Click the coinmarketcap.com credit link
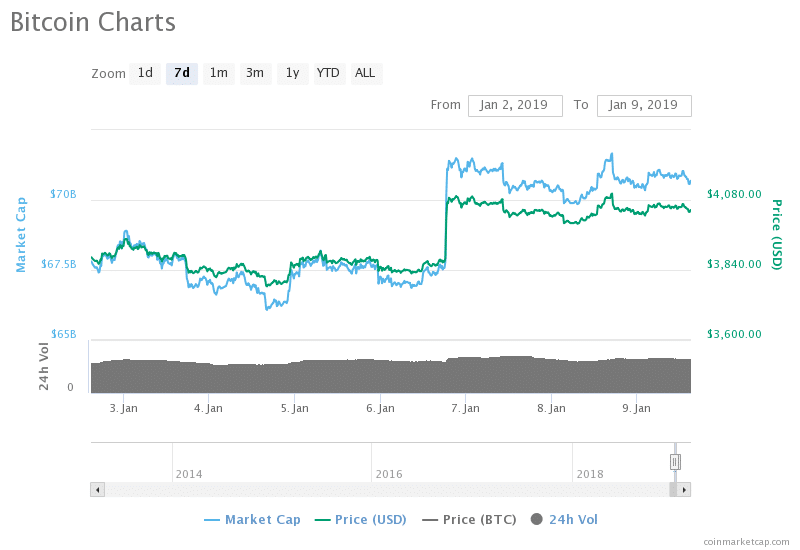The width and height of the screenshot is (800, 550). [x=746, y=542]
